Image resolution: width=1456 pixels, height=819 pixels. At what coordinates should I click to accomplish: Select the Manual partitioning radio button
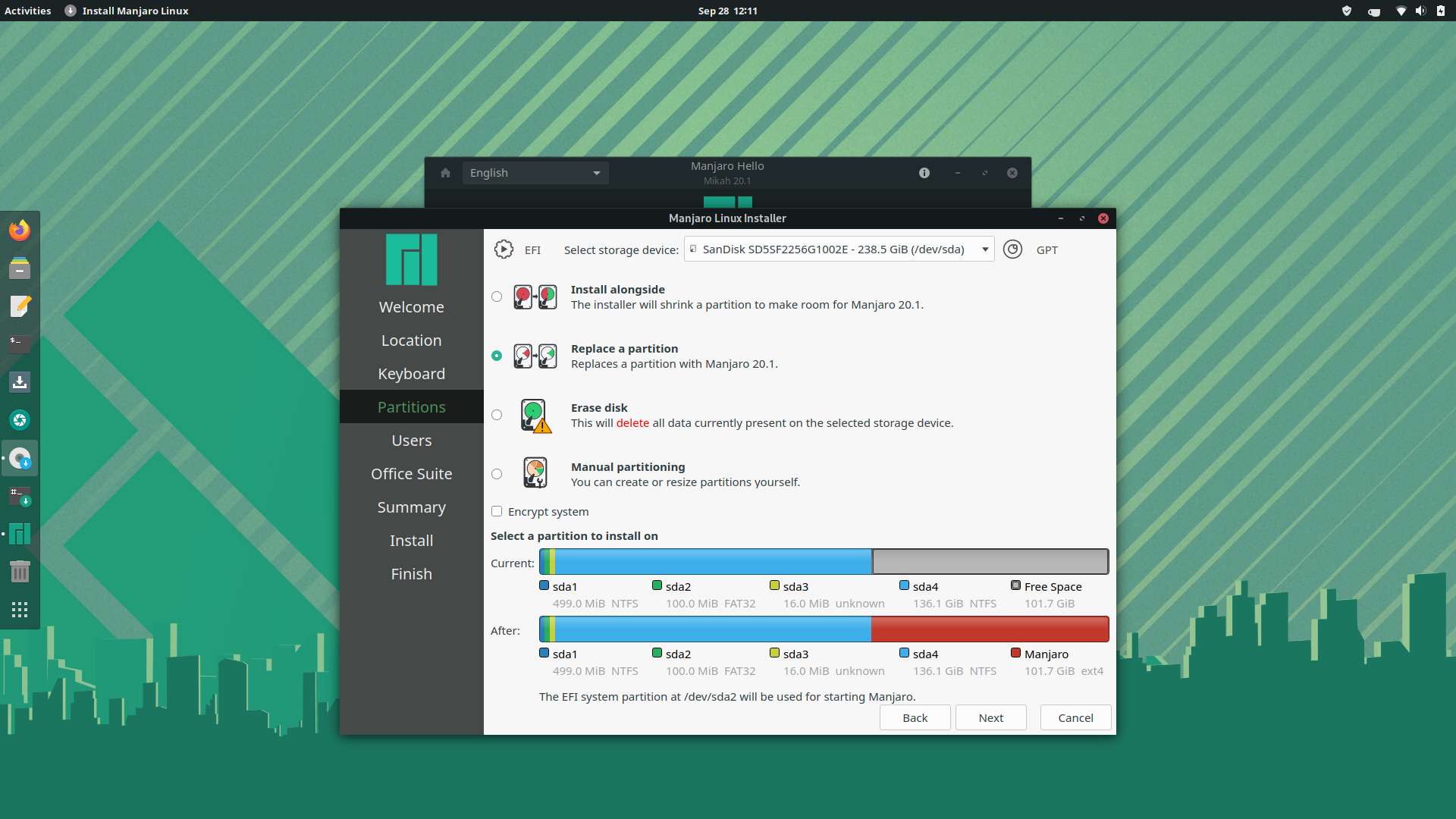pos(497,474)
